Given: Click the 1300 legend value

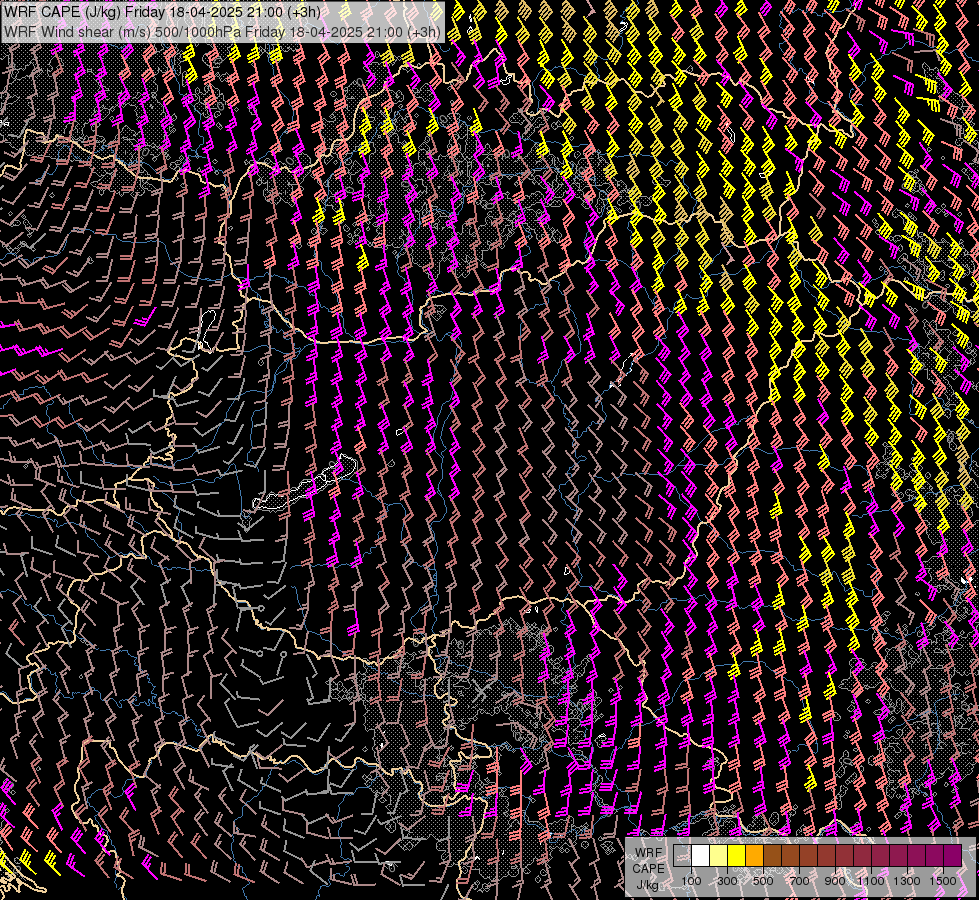Looking at the screenshot, I should [x=907, y=881].
